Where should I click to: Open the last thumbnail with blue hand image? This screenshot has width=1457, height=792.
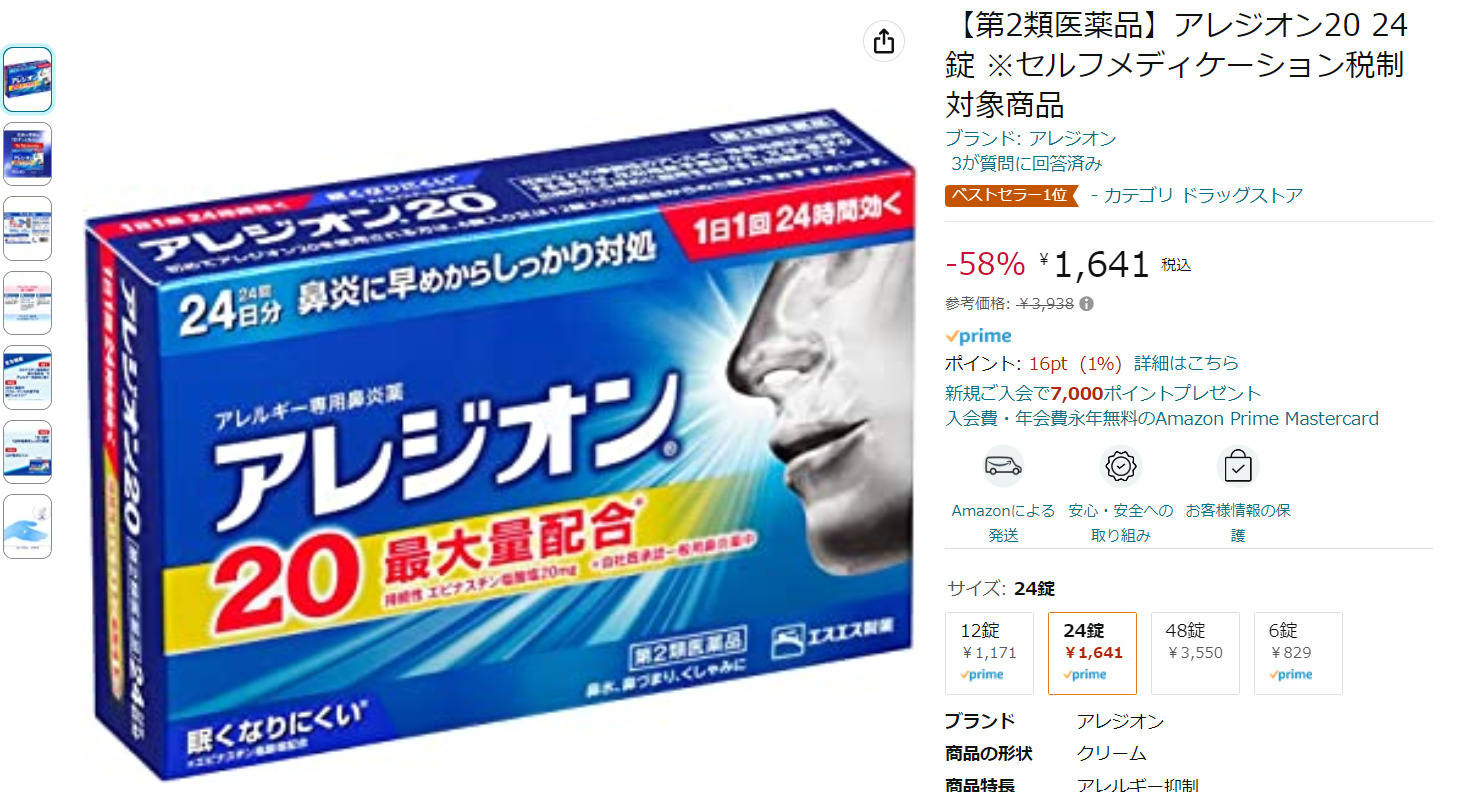(28, 526)
